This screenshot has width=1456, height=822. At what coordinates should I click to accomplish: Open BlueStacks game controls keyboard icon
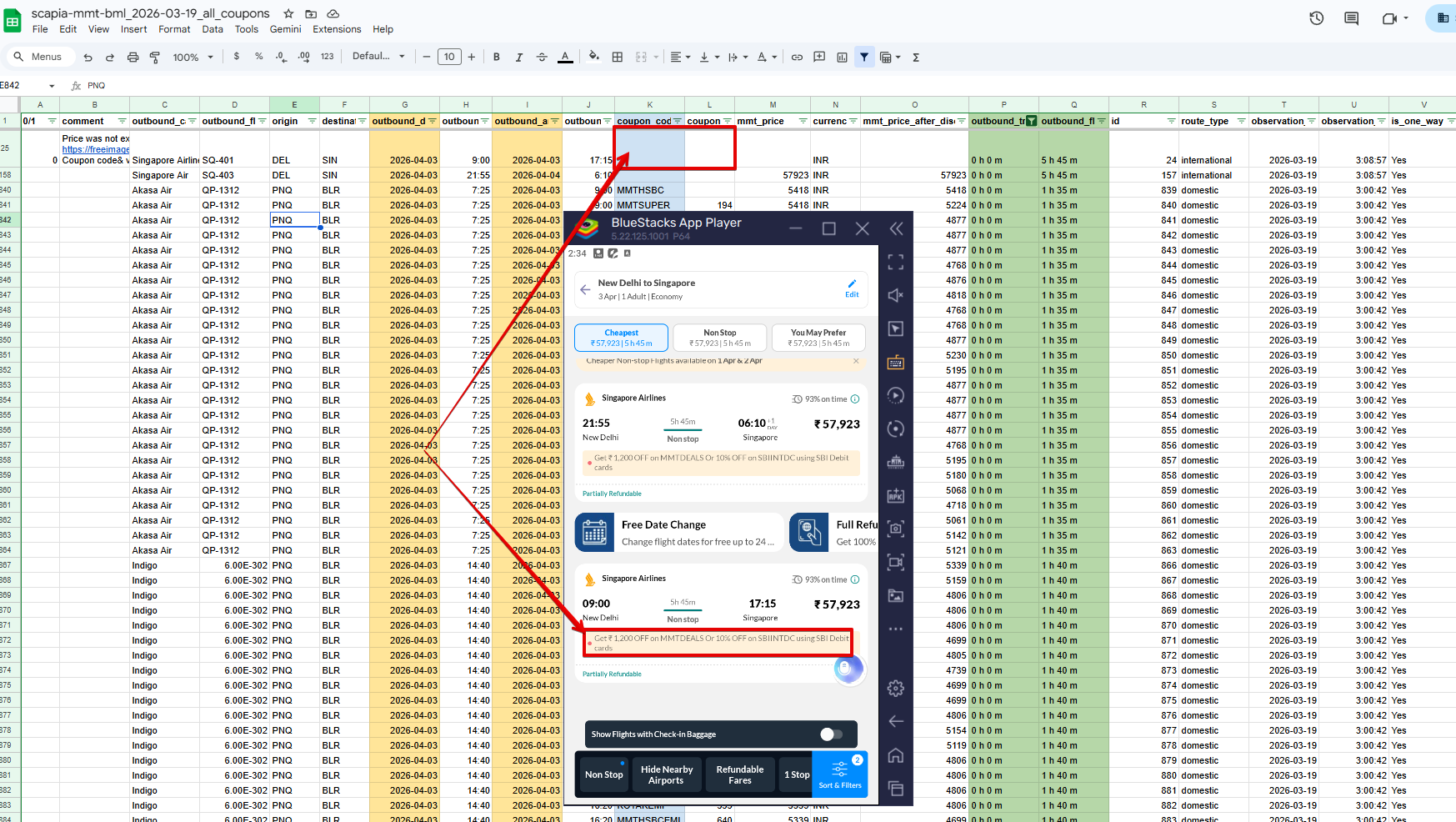896,362
